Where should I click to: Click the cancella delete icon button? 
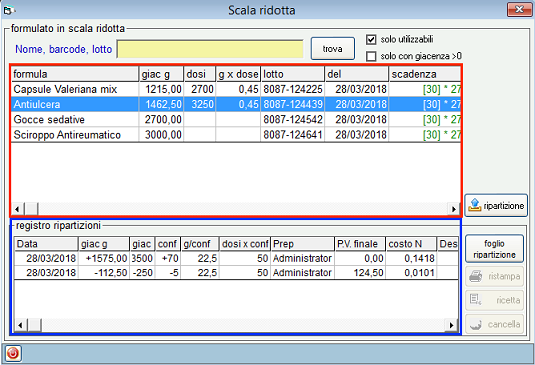494,324
